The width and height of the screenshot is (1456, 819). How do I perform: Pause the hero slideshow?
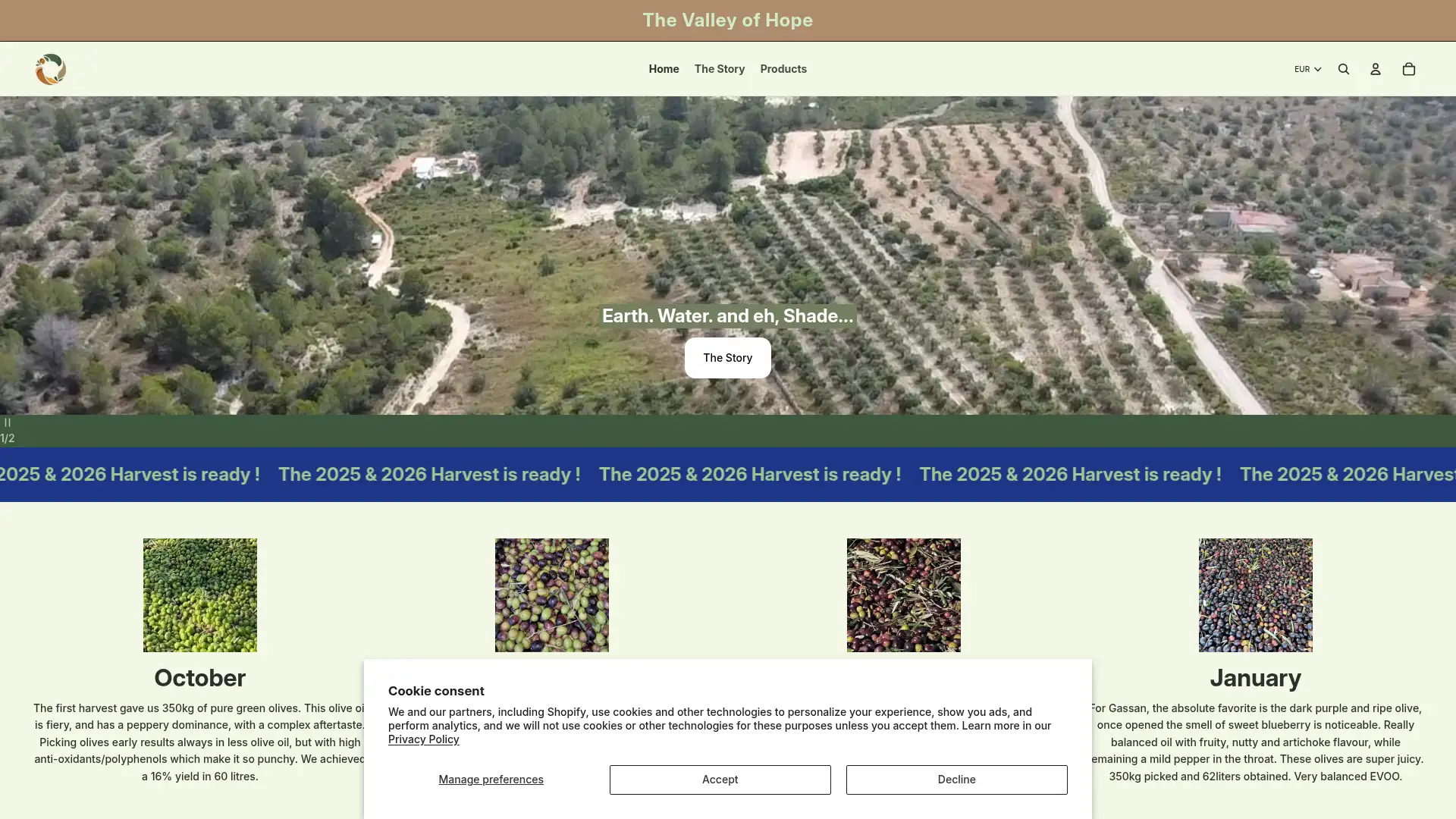pos(8,422)
